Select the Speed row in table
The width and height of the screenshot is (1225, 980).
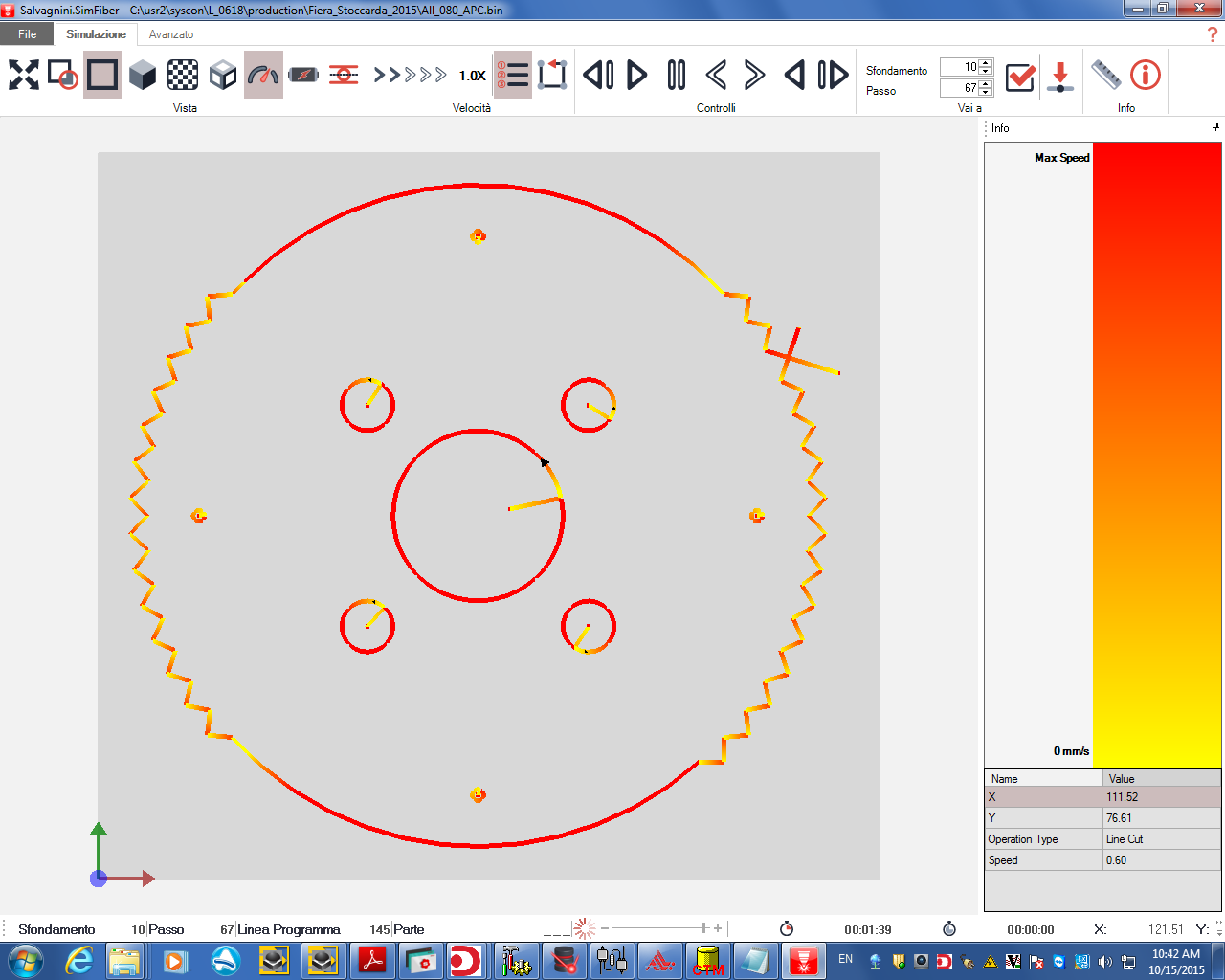point(1102,860)
